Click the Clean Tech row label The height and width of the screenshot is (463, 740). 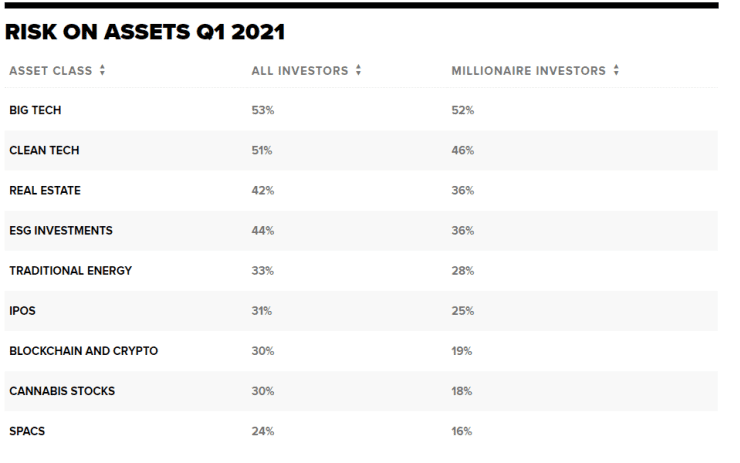click(44, 150)
